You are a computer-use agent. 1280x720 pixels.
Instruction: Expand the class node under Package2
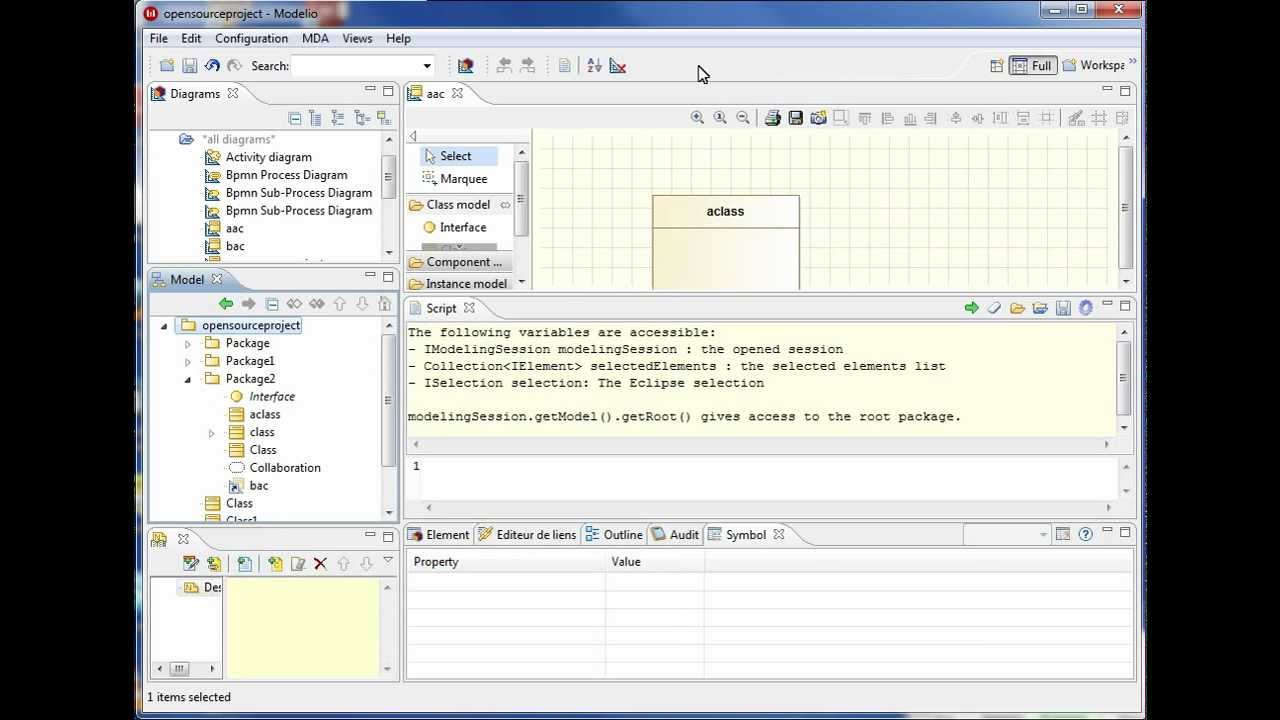(211, 433)
